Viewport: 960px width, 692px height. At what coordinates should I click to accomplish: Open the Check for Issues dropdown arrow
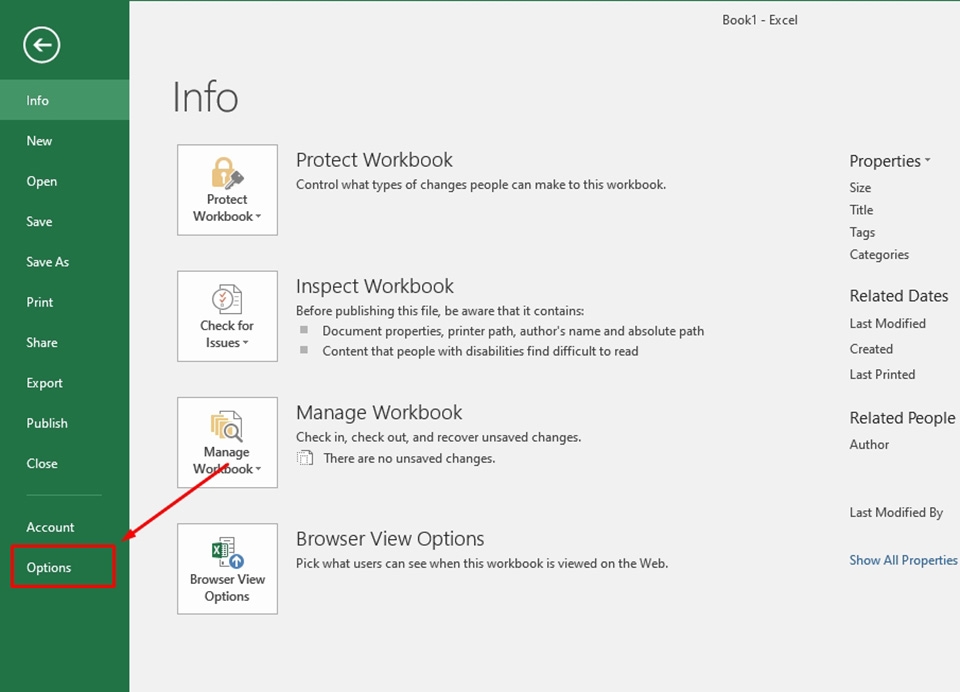(x=246, y=343)
